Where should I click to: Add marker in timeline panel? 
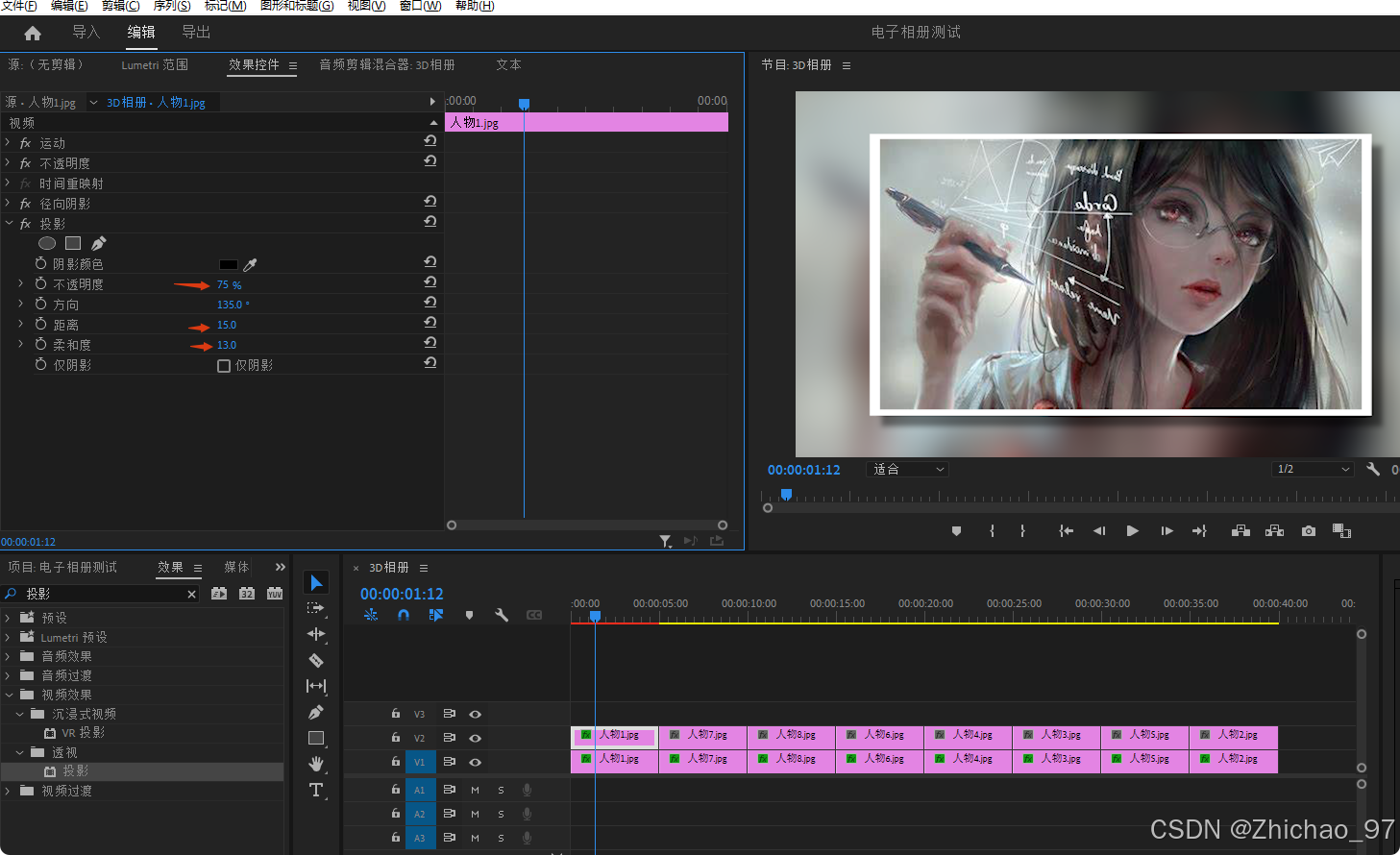(x=469, y=615)
